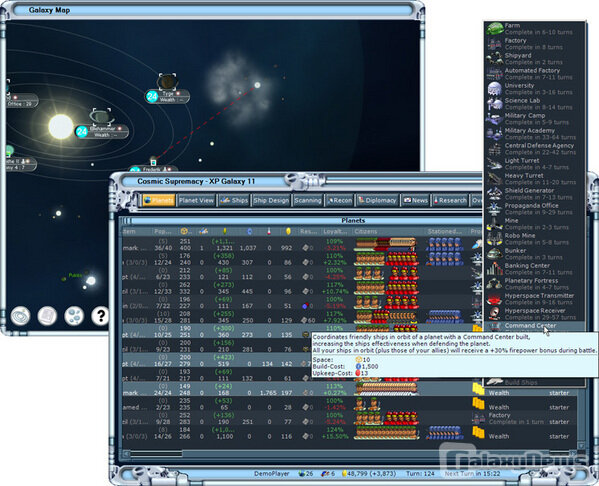Select Light Turret from build menu
Screen dimensions: 599x486
point(535,164)
